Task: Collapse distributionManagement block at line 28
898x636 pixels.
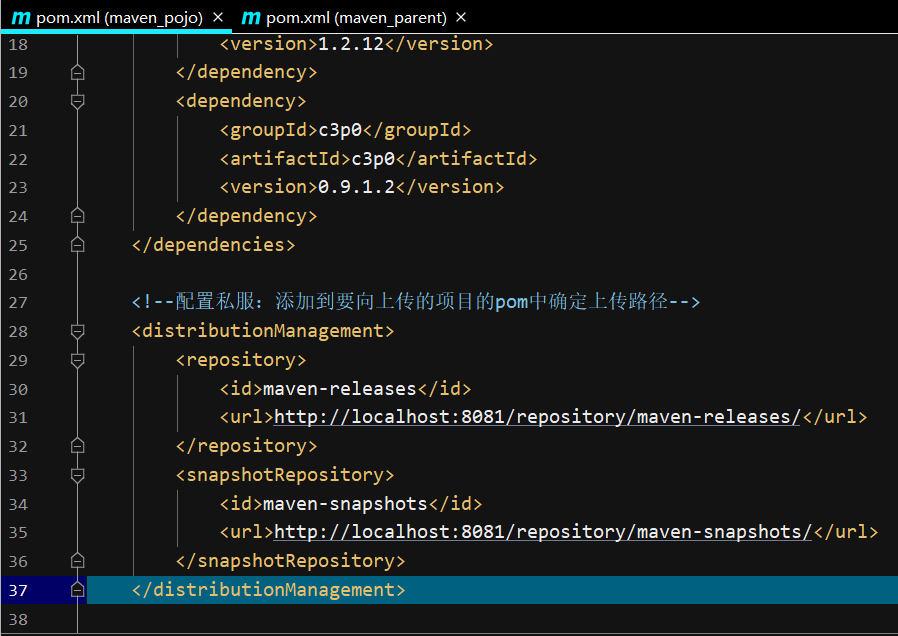Action: [77, 331]
